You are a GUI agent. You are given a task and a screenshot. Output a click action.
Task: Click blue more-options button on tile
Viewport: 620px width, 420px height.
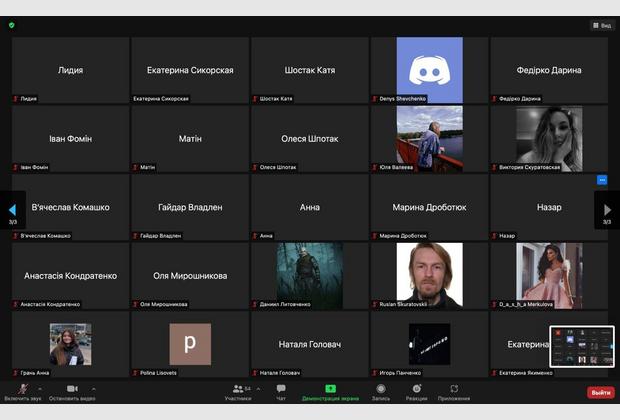point(602,180)
